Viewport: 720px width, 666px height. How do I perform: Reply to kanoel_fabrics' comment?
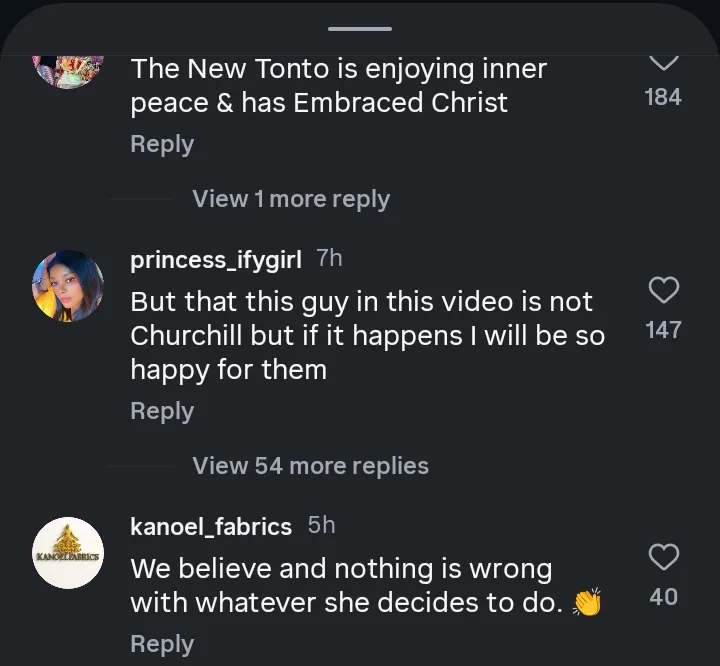(x=162, y=644)
